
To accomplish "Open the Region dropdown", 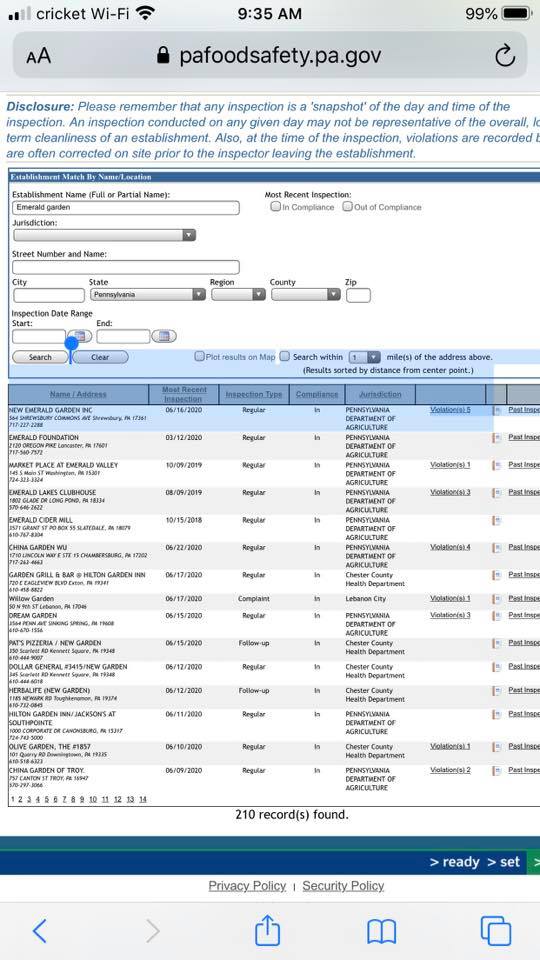I will (238, 294).
